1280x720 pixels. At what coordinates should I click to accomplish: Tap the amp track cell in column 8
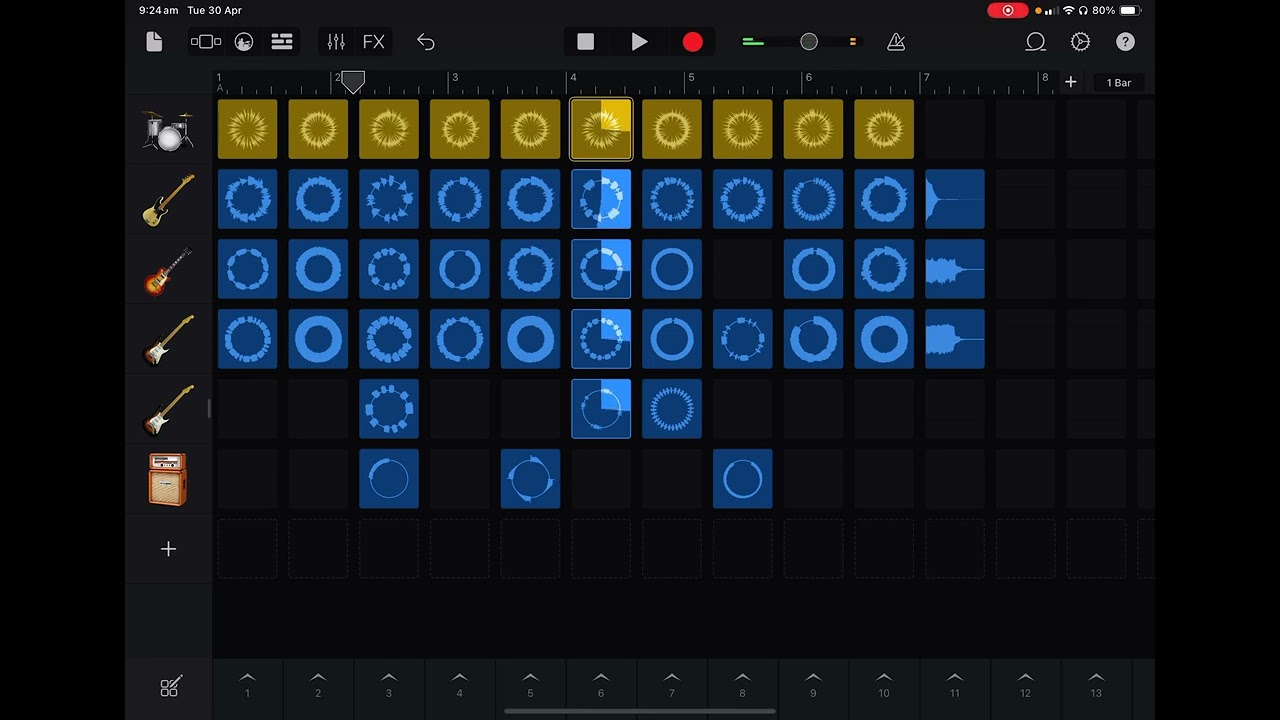742,479
